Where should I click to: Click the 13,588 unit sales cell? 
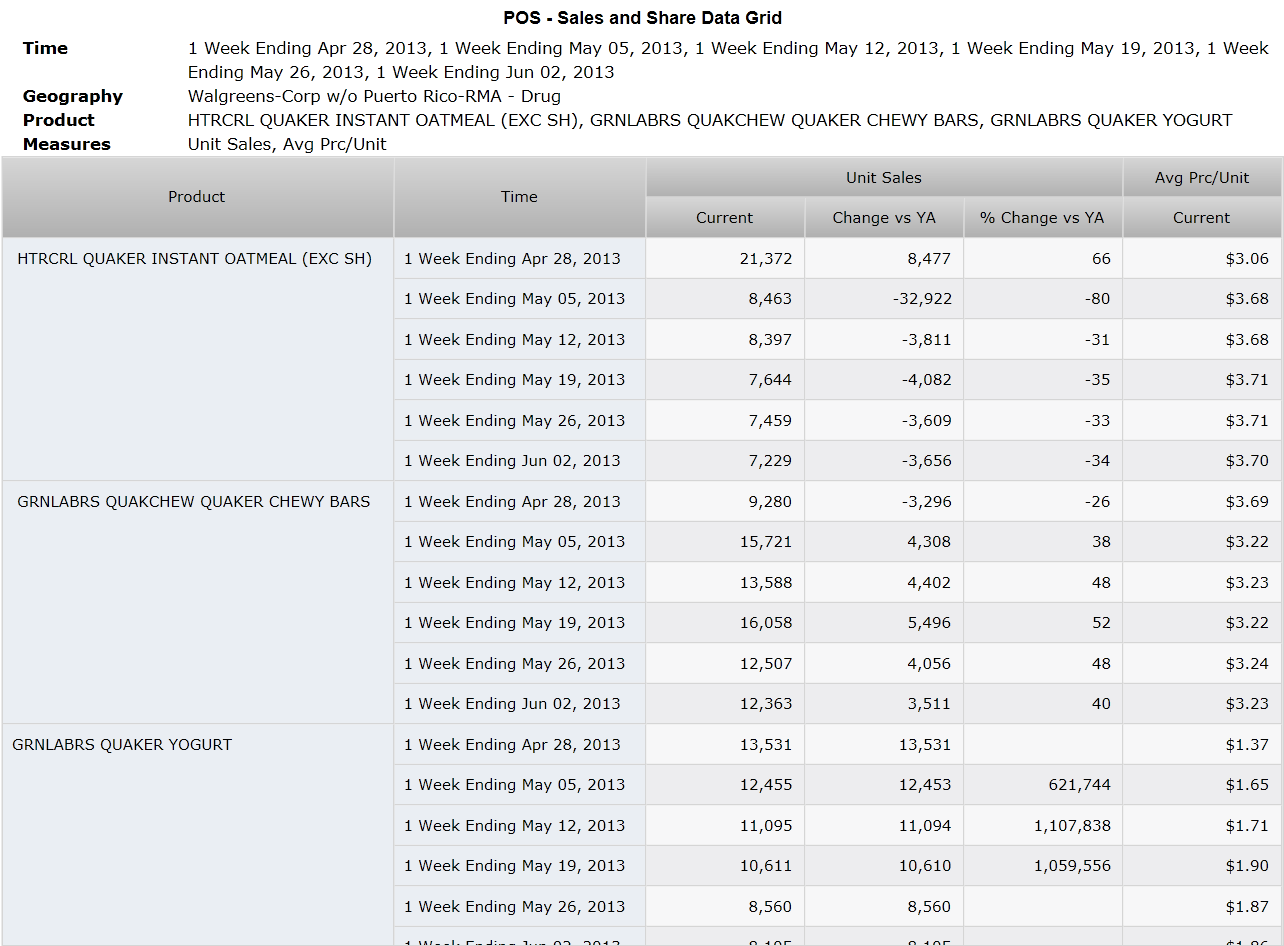point(725,582)
